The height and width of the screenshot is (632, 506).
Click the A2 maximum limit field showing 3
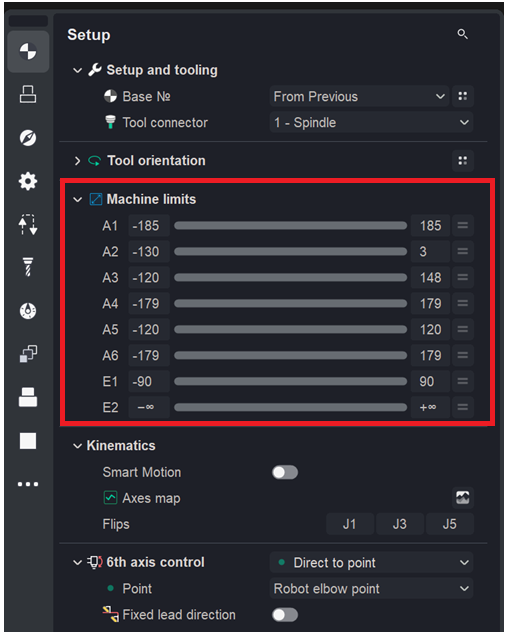[430, 252]
